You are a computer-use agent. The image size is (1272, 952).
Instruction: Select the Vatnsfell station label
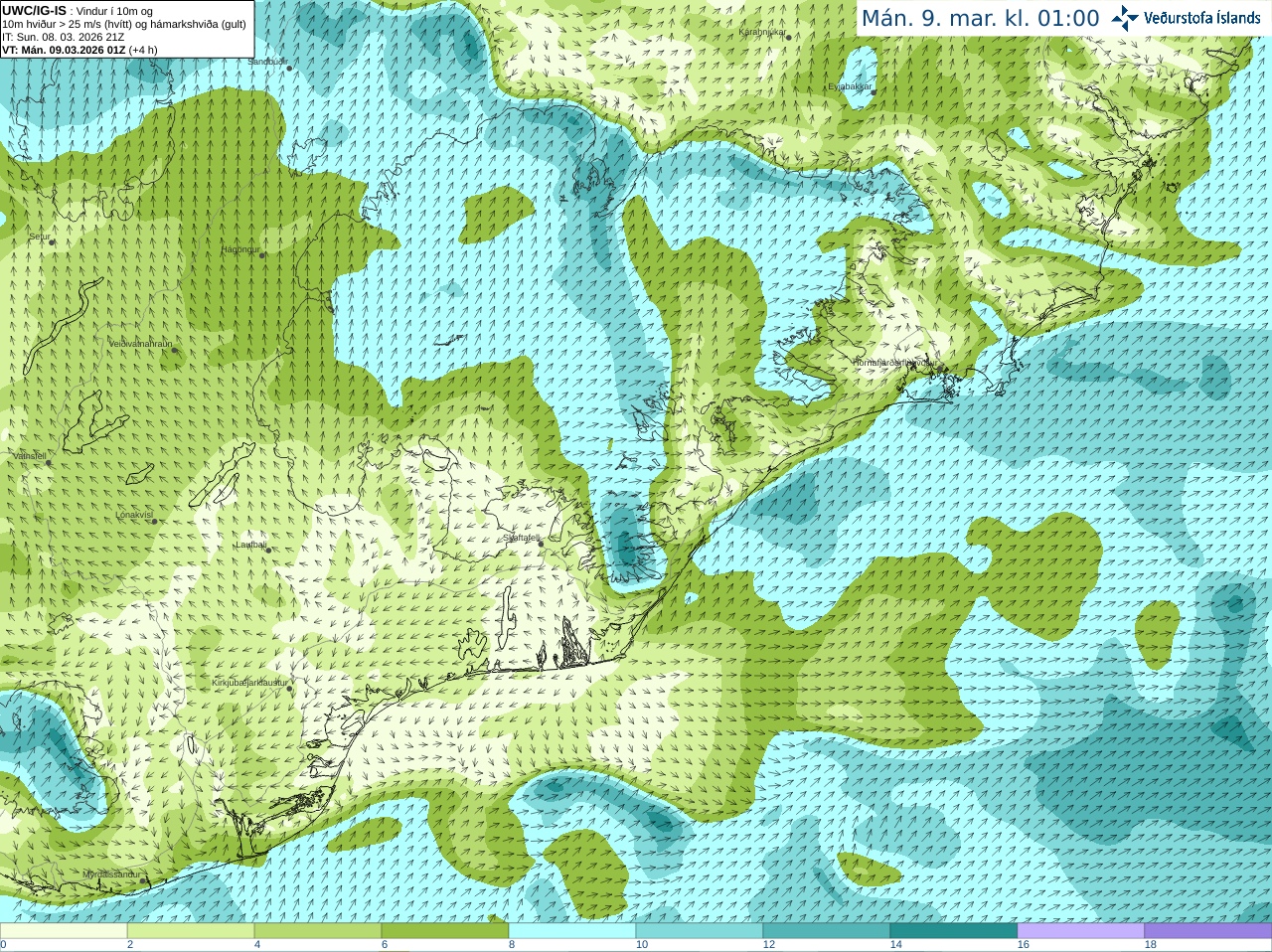[30, 456]
